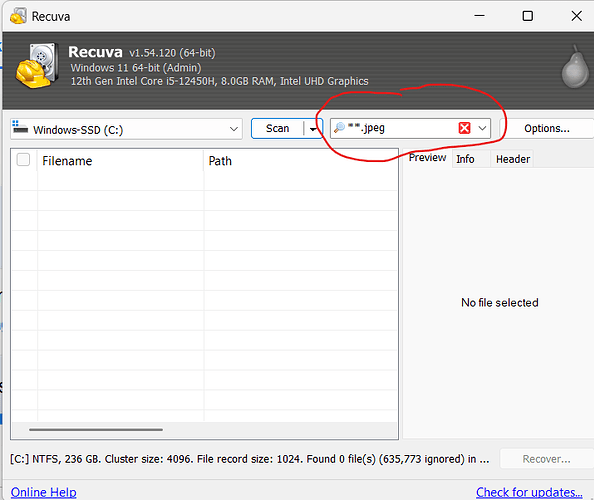
Task: Click the magnifier icon in filter box
Action: pos(339,128)
